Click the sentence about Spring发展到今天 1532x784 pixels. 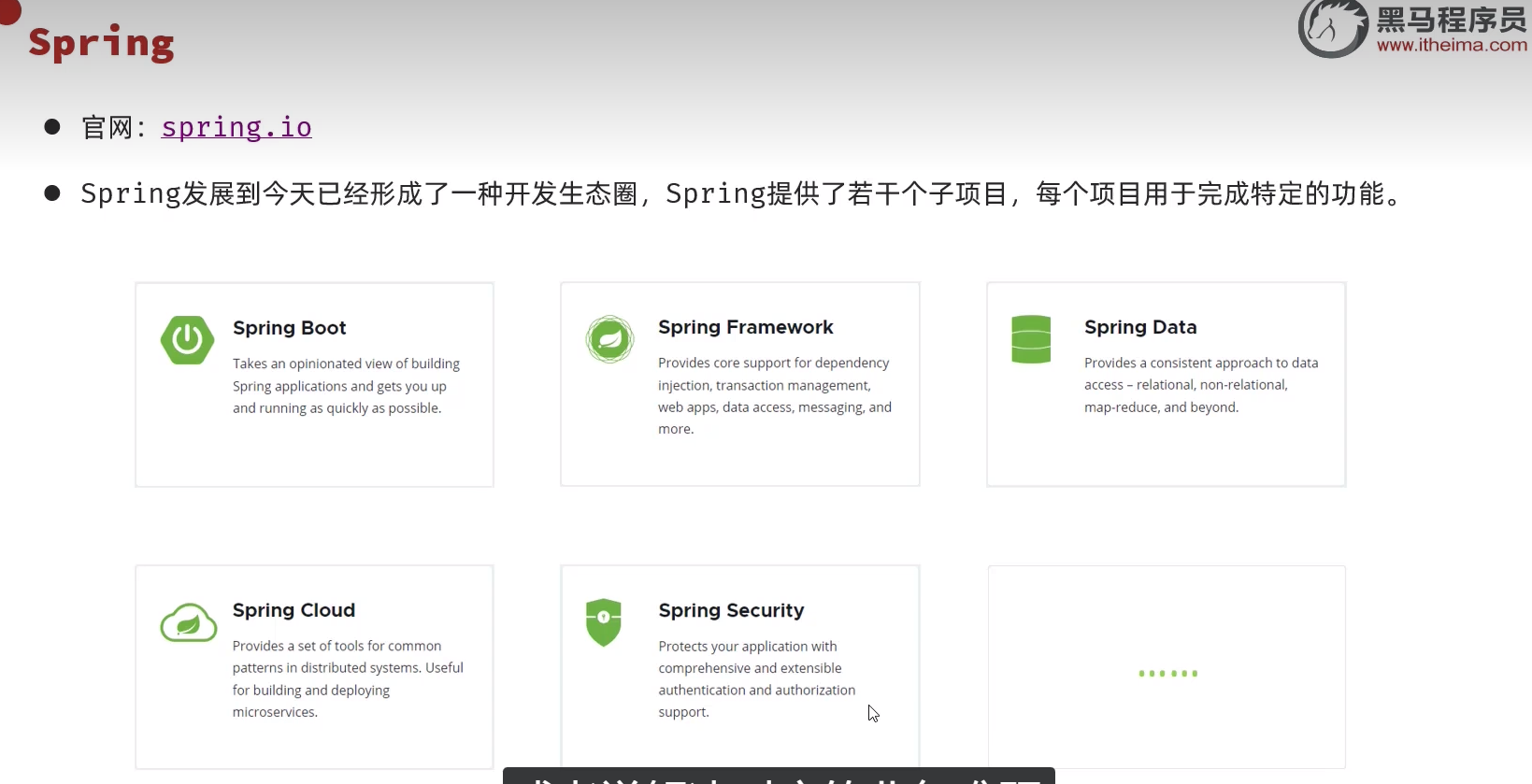(x=743, y=194)
